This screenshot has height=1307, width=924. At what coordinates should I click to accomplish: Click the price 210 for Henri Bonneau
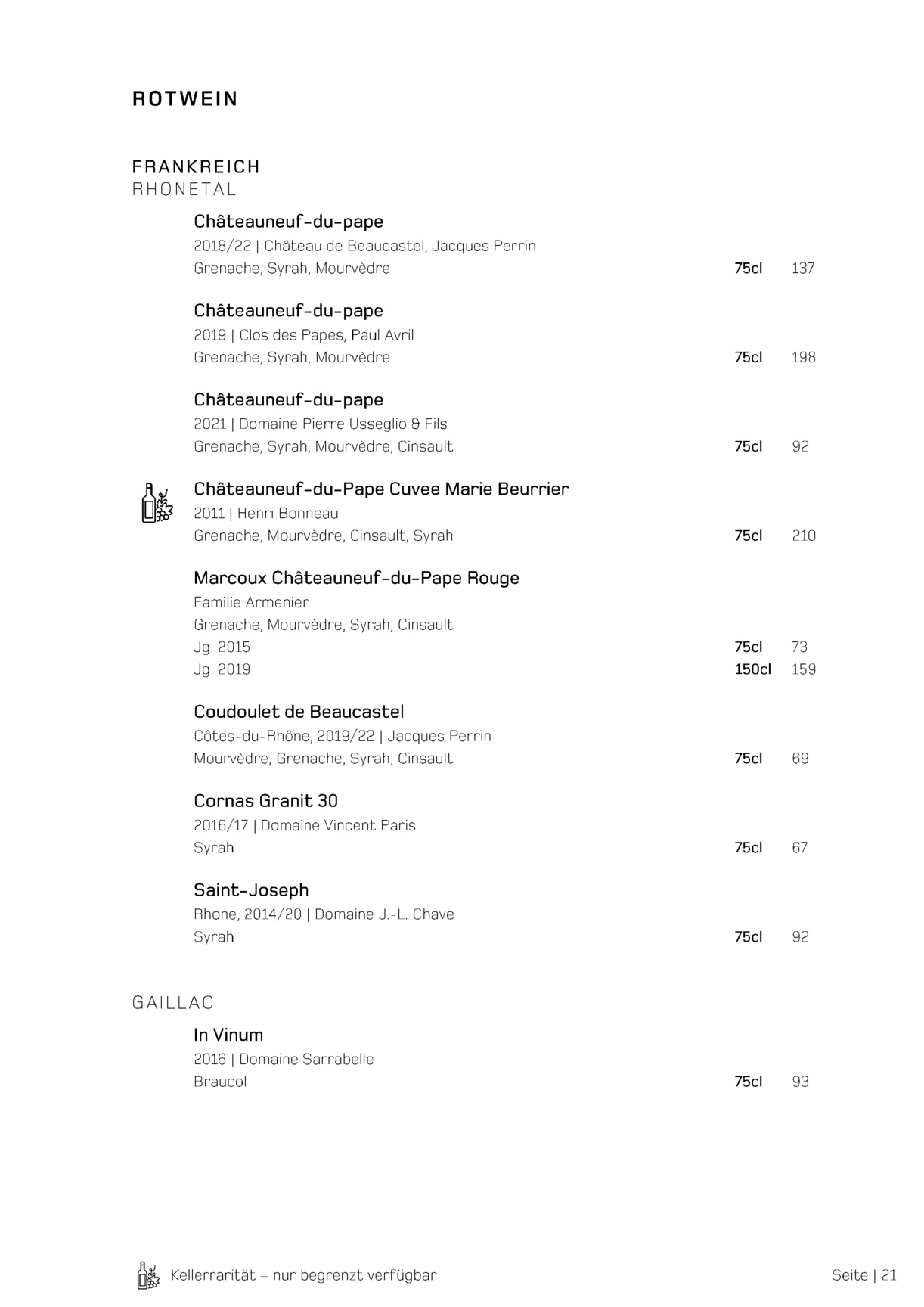pyautogui.click(x=803, y=536)
